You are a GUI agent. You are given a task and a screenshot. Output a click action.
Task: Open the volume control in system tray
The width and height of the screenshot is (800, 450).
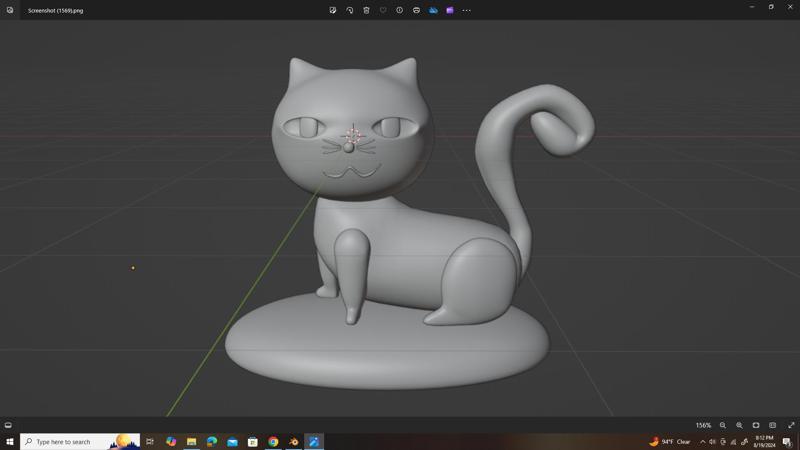click(712, 442)
